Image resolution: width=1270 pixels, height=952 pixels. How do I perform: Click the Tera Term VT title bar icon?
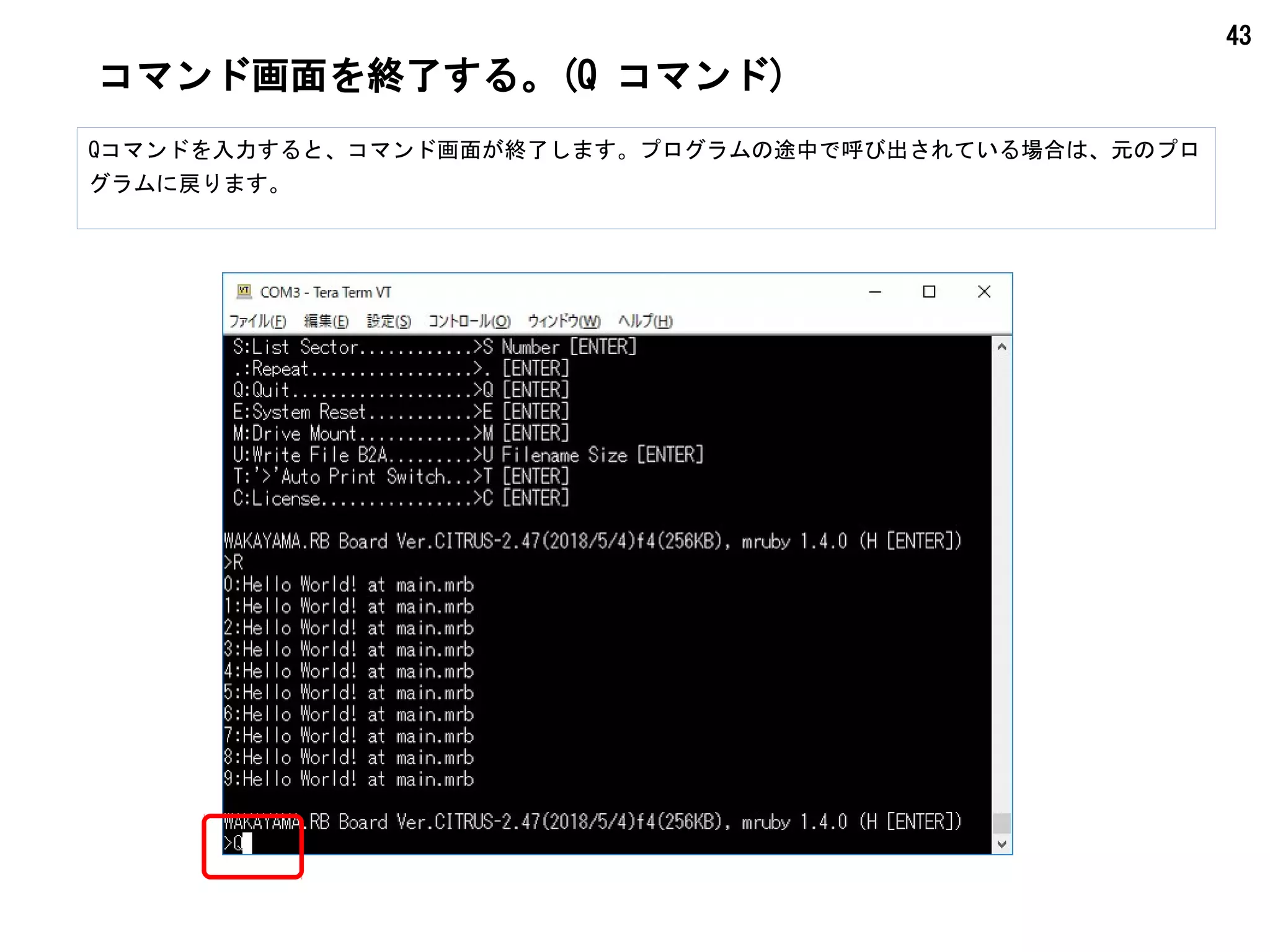click(244, 291)
